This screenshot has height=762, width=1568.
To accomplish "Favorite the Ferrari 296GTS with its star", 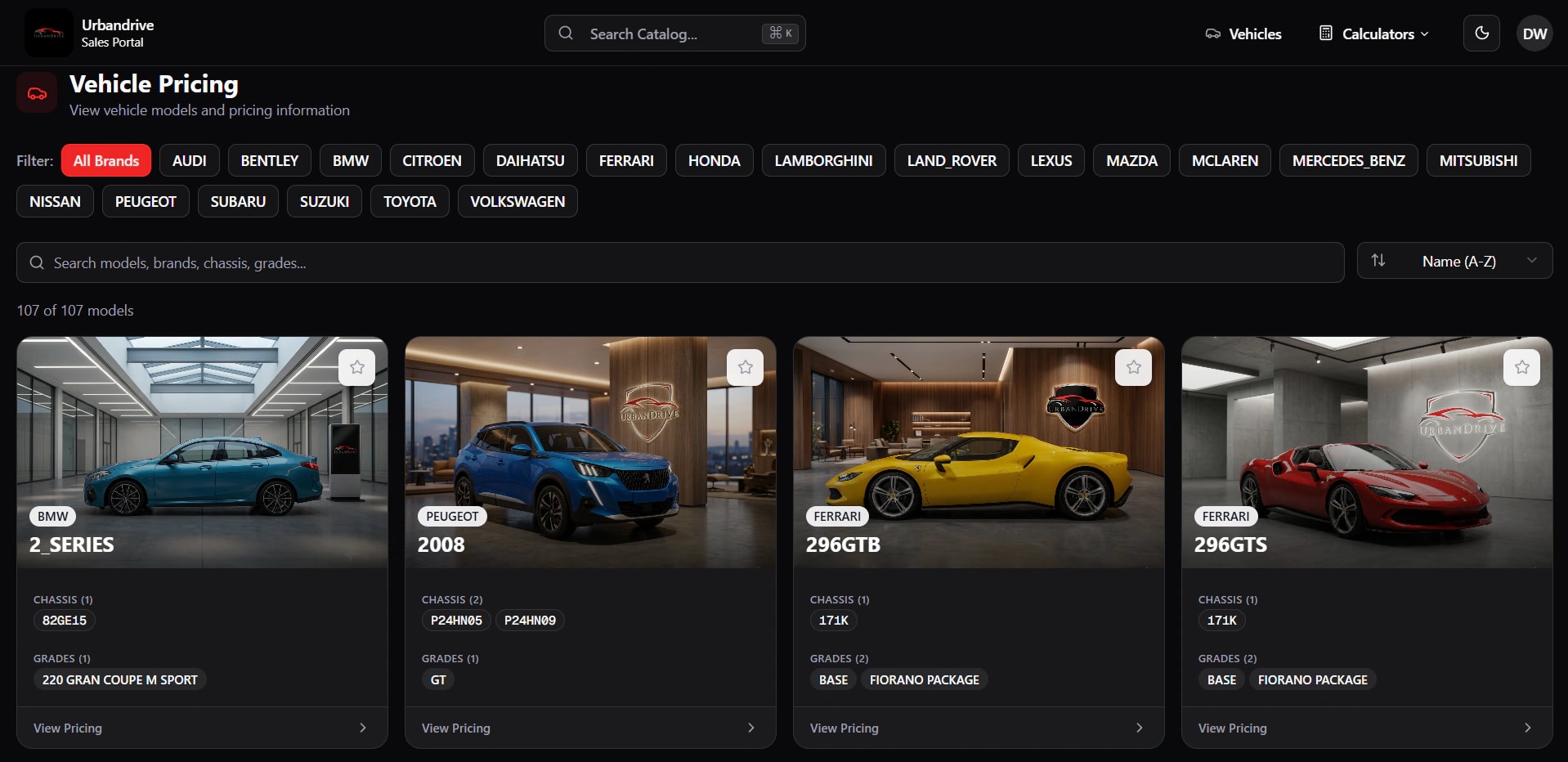I will click(1522, 367).
